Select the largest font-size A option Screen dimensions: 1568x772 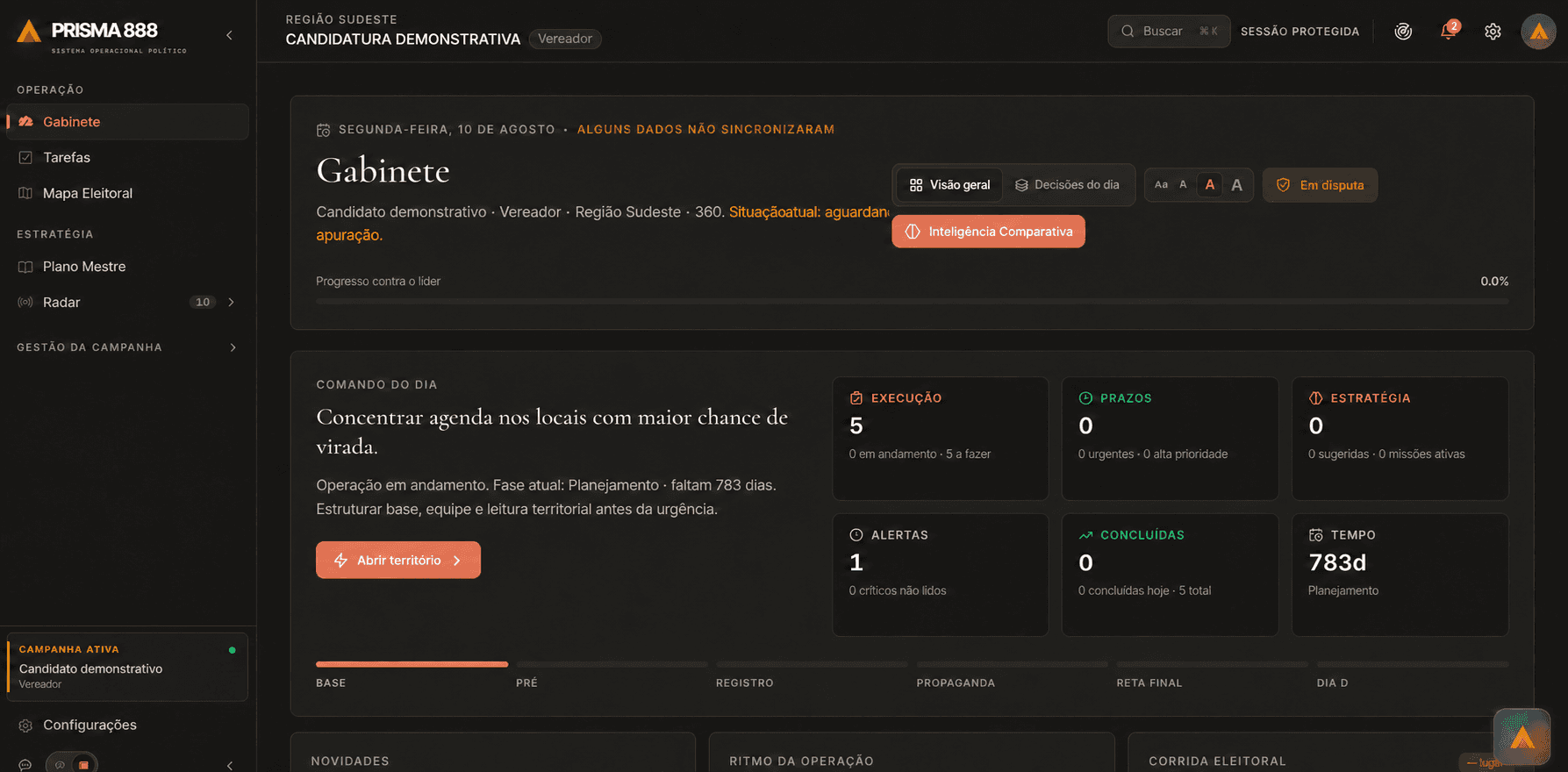[1236, 185]
